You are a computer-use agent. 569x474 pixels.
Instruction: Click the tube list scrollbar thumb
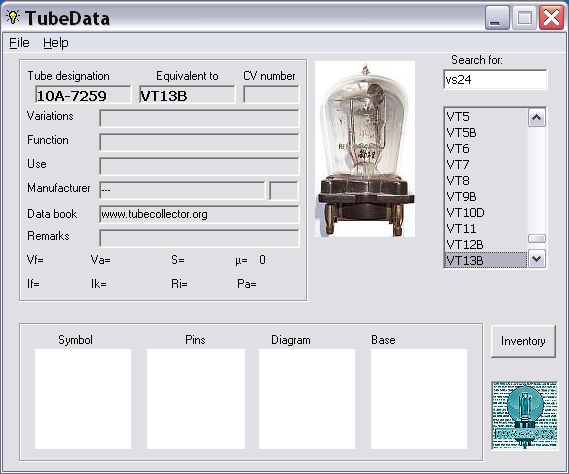(537, 238)
